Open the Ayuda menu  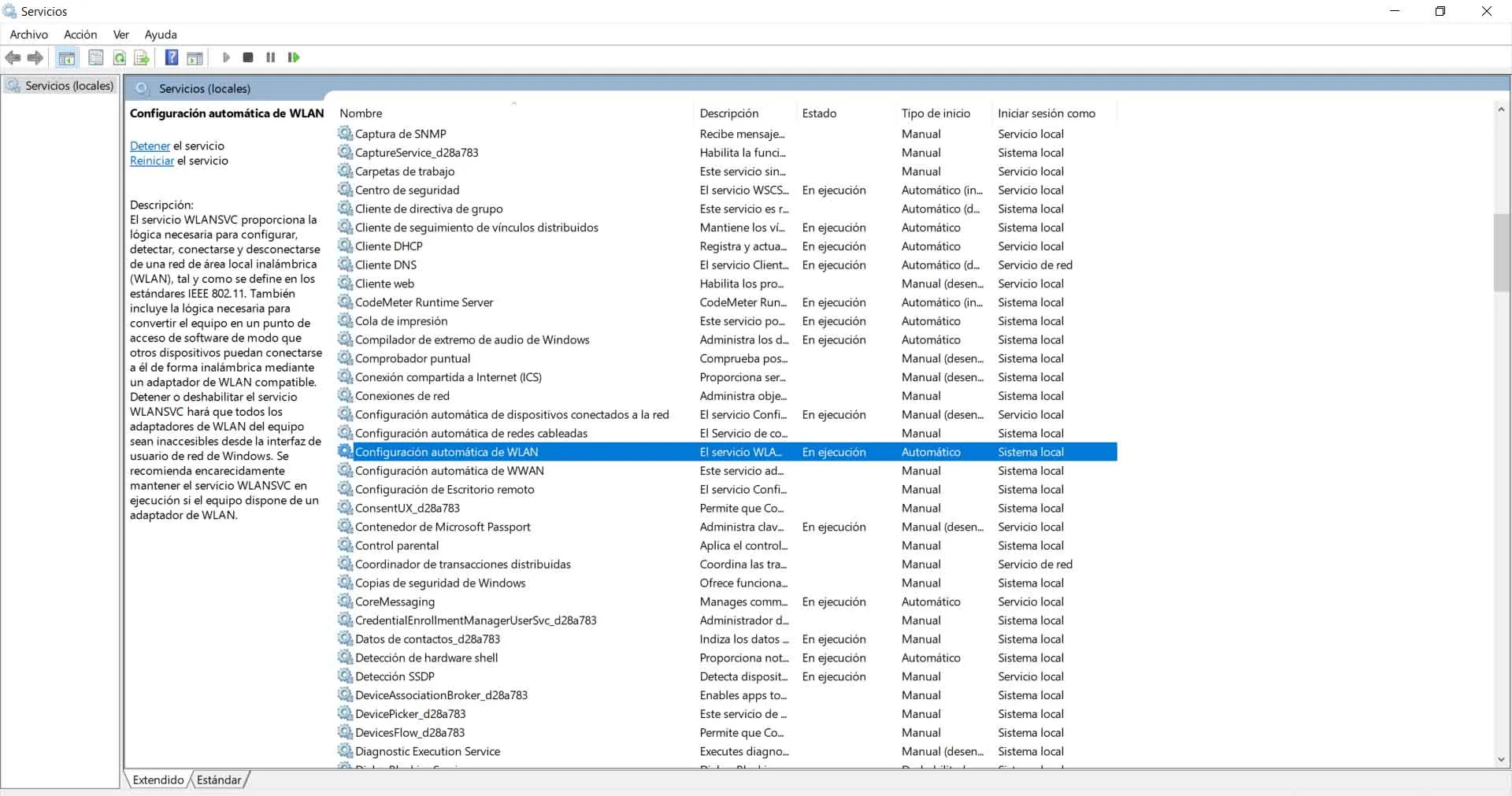161,35
